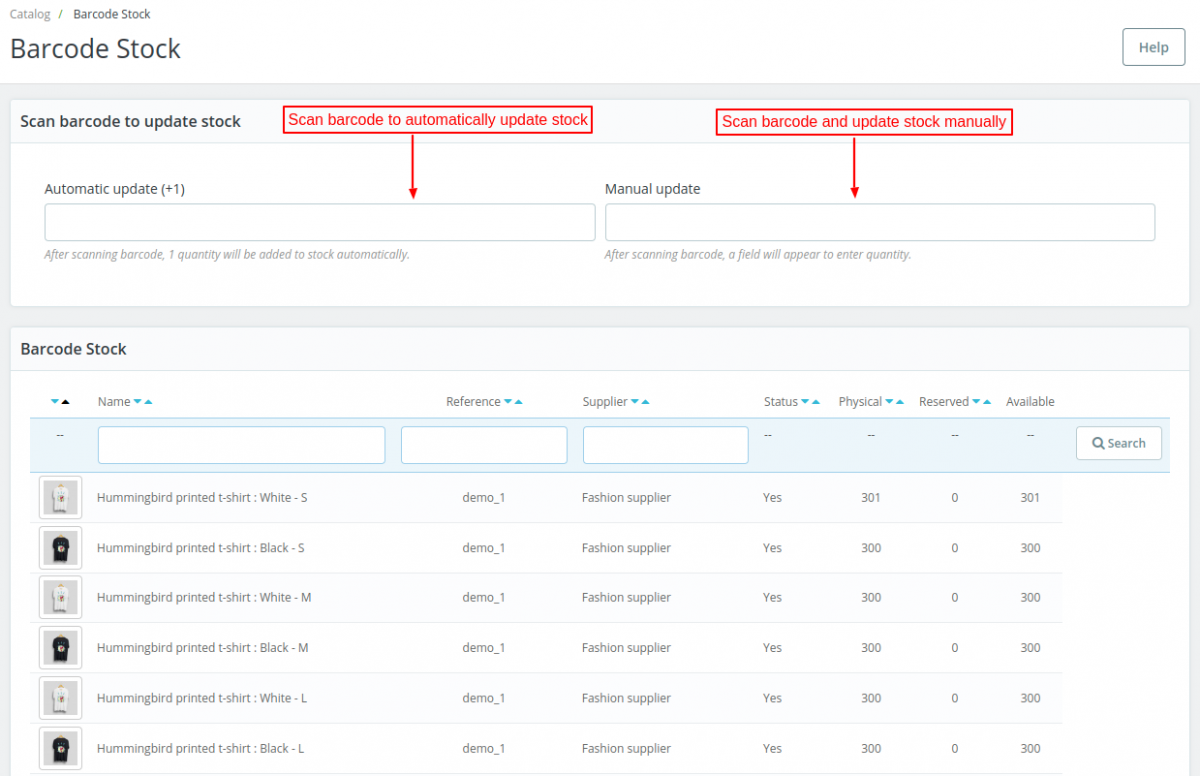Click the black ascending arrow in first column
Viewport: 1200px width, 776px height.
(x=66, y=402)
